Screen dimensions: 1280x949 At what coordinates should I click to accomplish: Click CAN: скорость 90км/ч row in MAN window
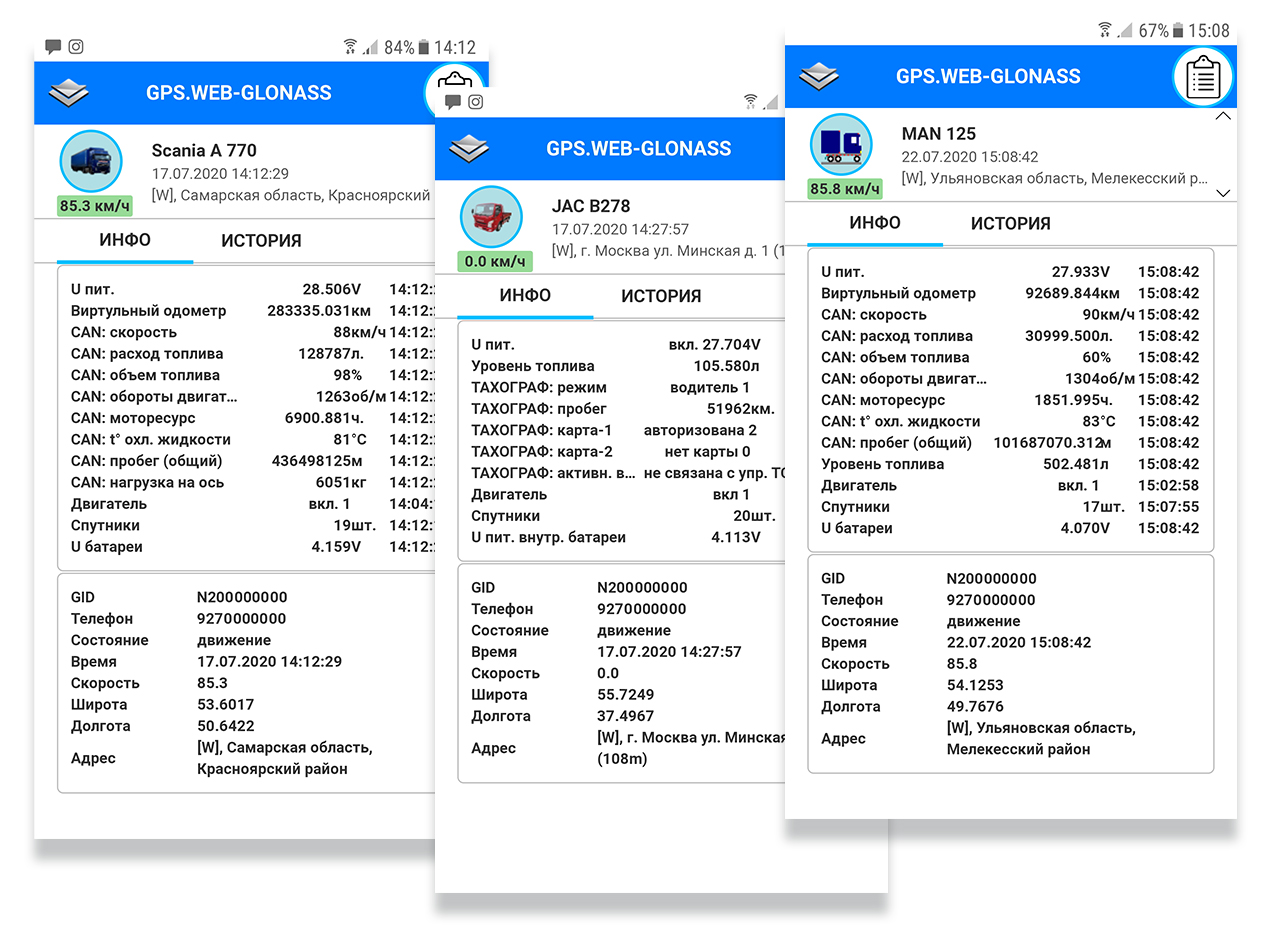[x=1010, y=315]
